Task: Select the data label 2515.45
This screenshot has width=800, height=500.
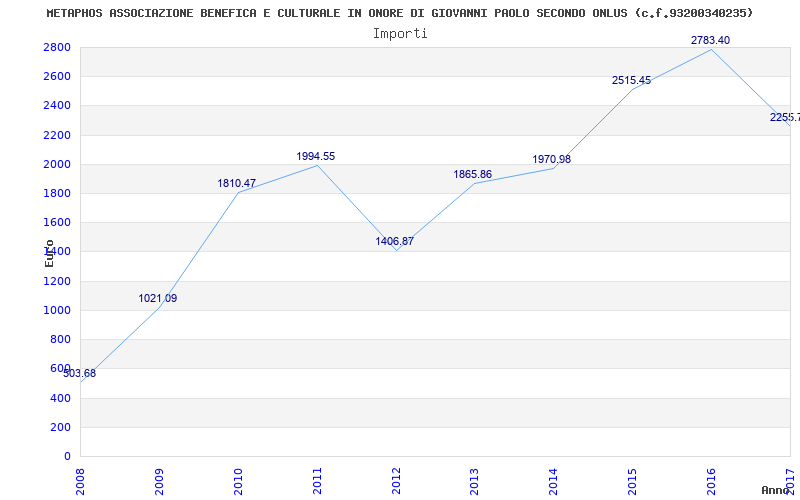Action: pos(632,80)
